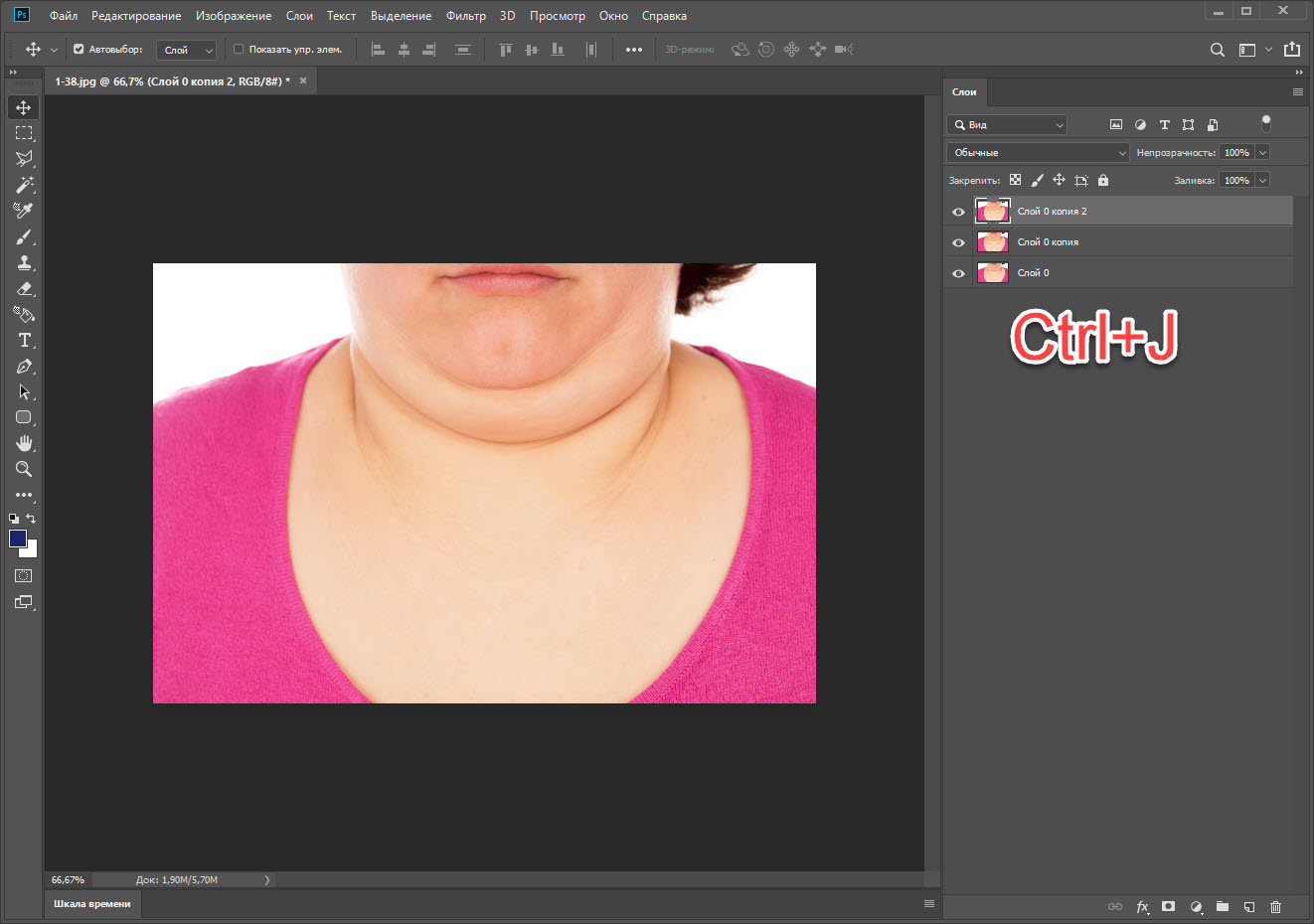The image size is (1314, 924).
Task: Align left edges in options bar
Action: pos(378,50)
